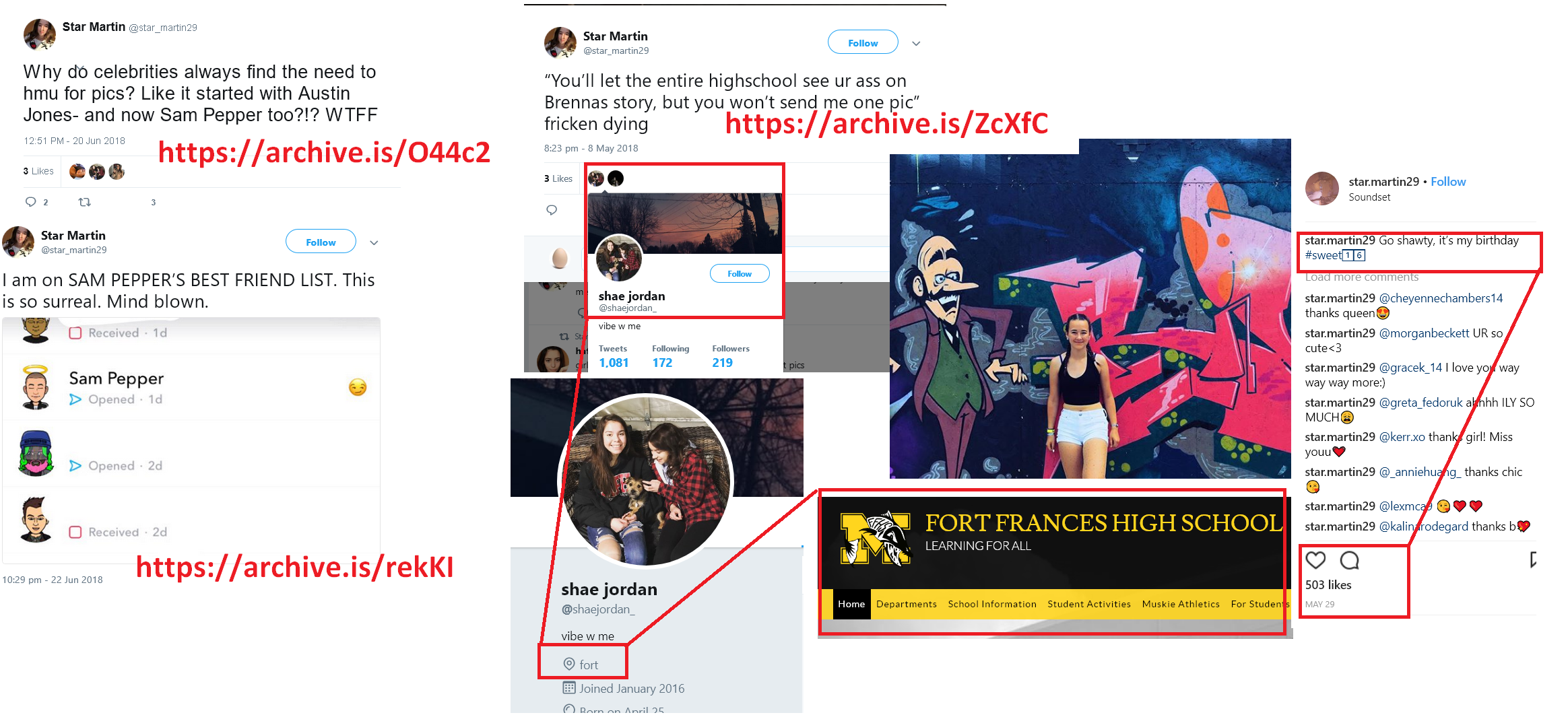Open Sam Pepper's Snapchat chat row

pos(191,387)
